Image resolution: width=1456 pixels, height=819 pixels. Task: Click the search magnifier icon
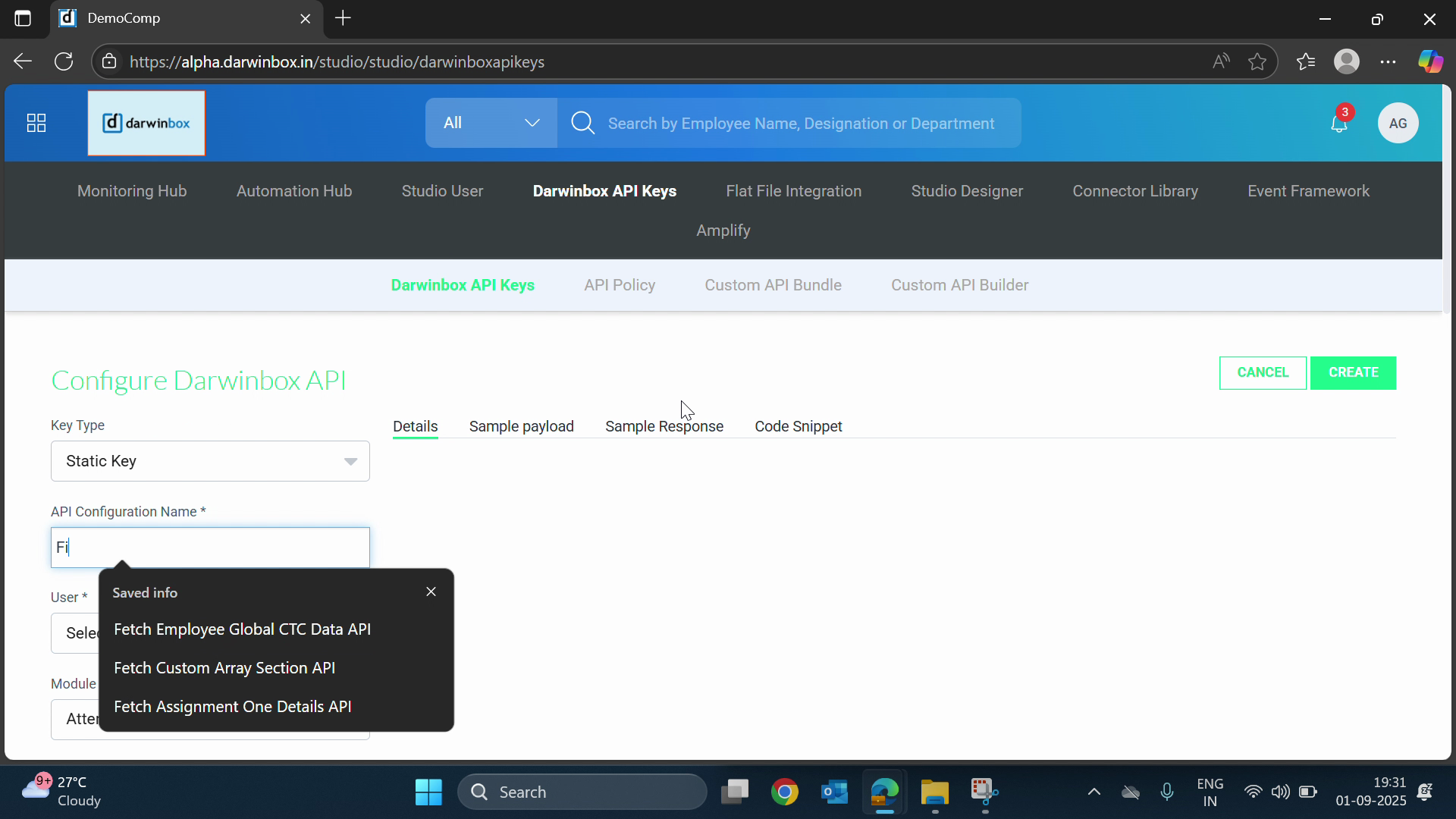(x=582, y=123)
